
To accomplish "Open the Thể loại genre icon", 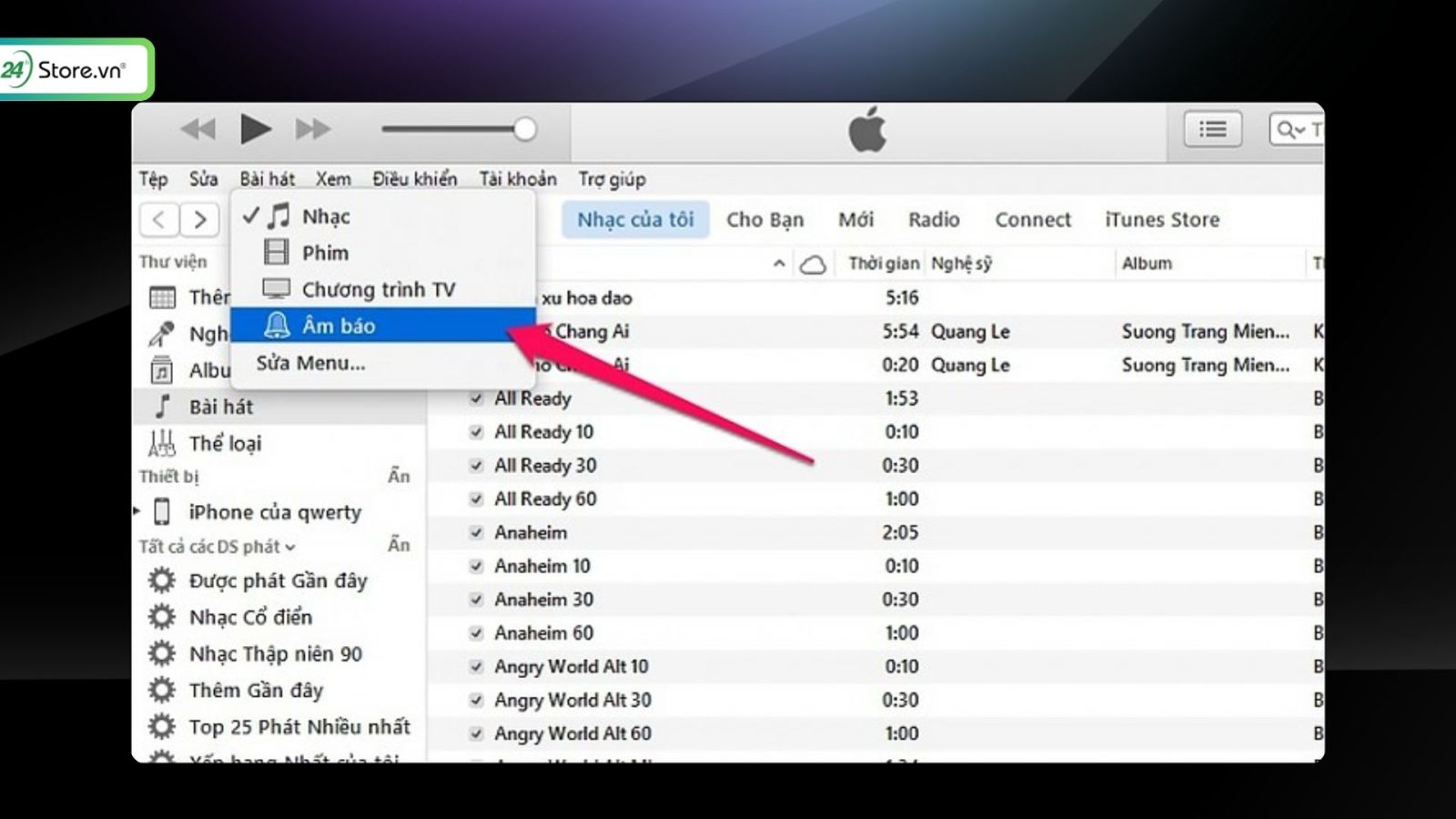I will [x=162, y=443].
